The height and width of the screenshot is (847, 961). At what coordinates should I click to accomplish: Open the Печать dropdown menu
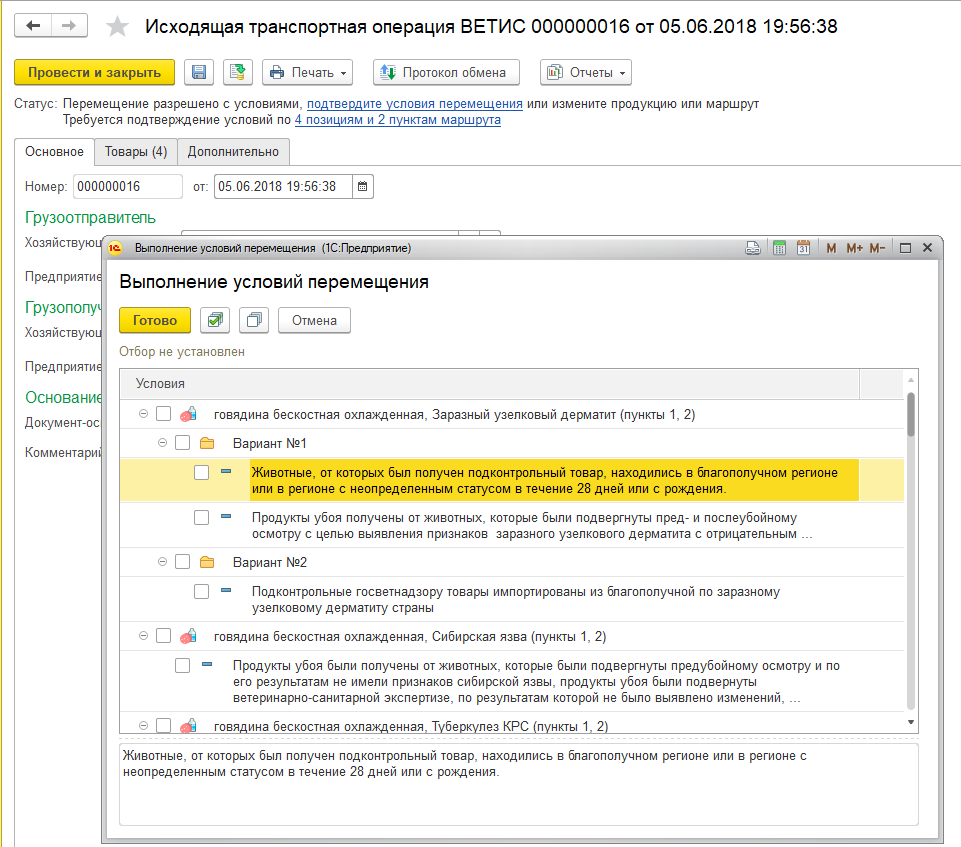pos(308,72)
